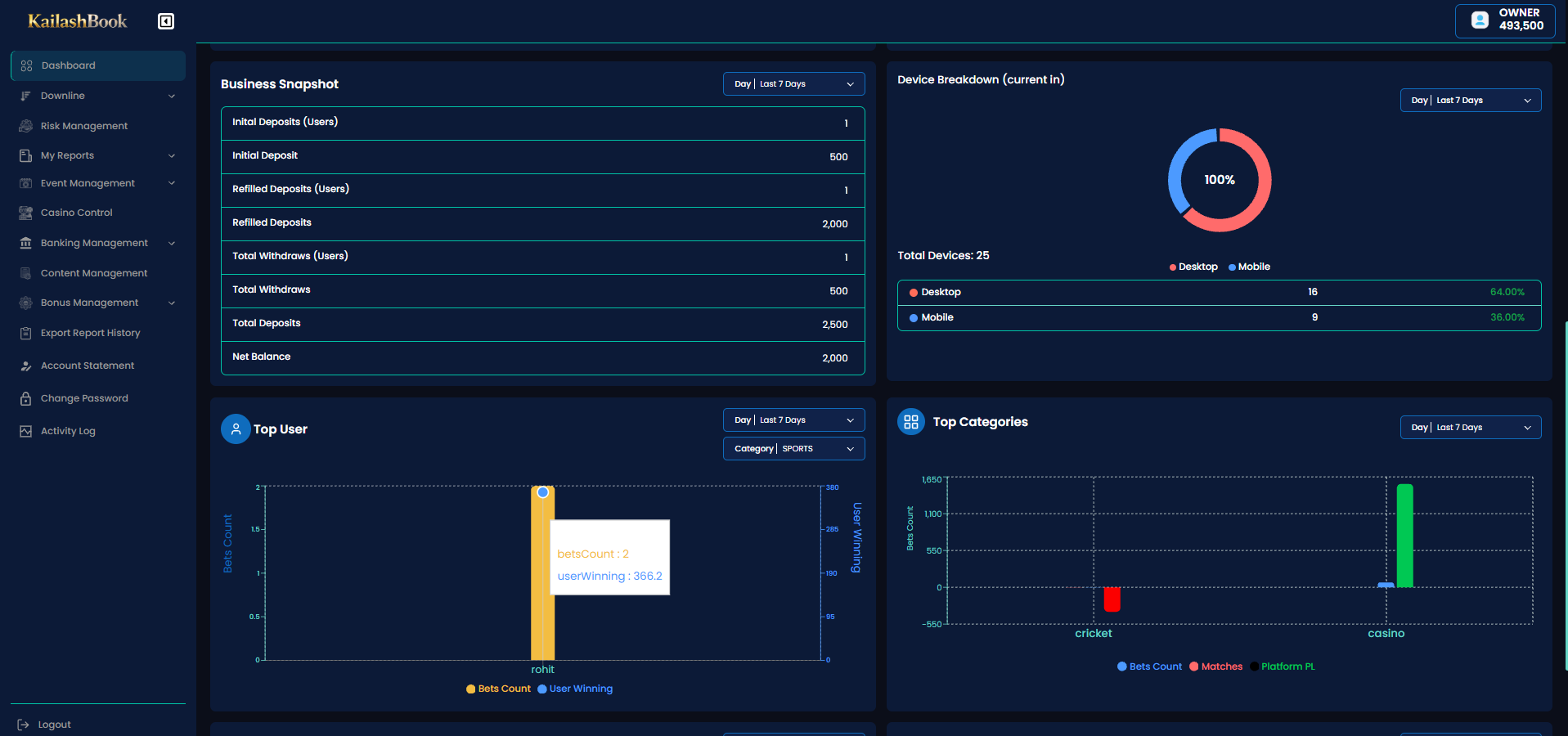
Task: Open Top User day range dropdown
Action: pos(793,420)
